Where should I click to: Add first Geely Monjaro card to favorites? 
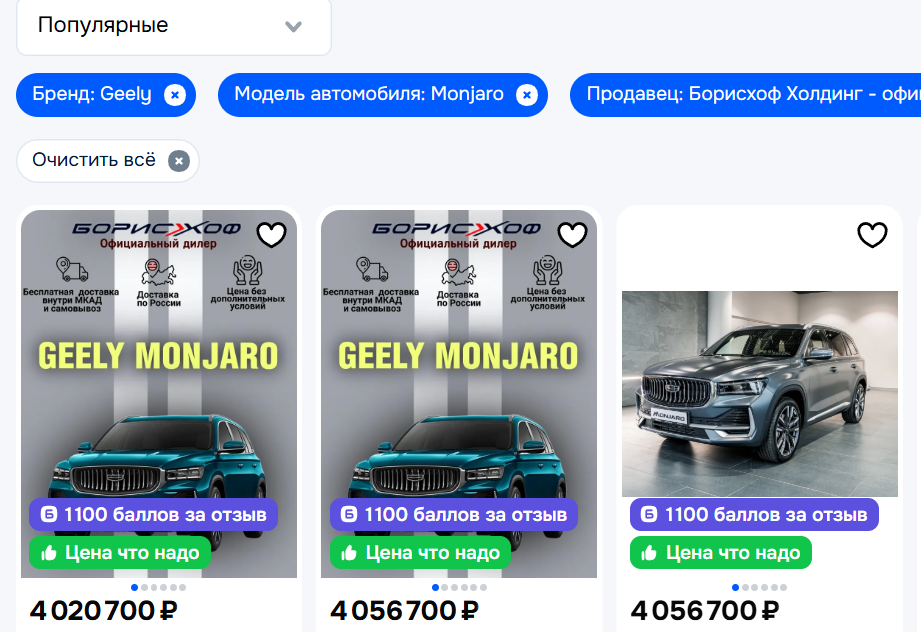pyautogui.click(x=271, y=235)
